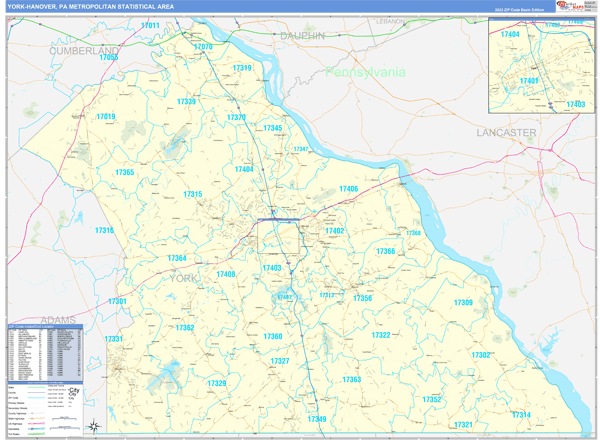Click ZIP code 17322 label
This screenshot has height=440, width=600.
pos(380,335)
